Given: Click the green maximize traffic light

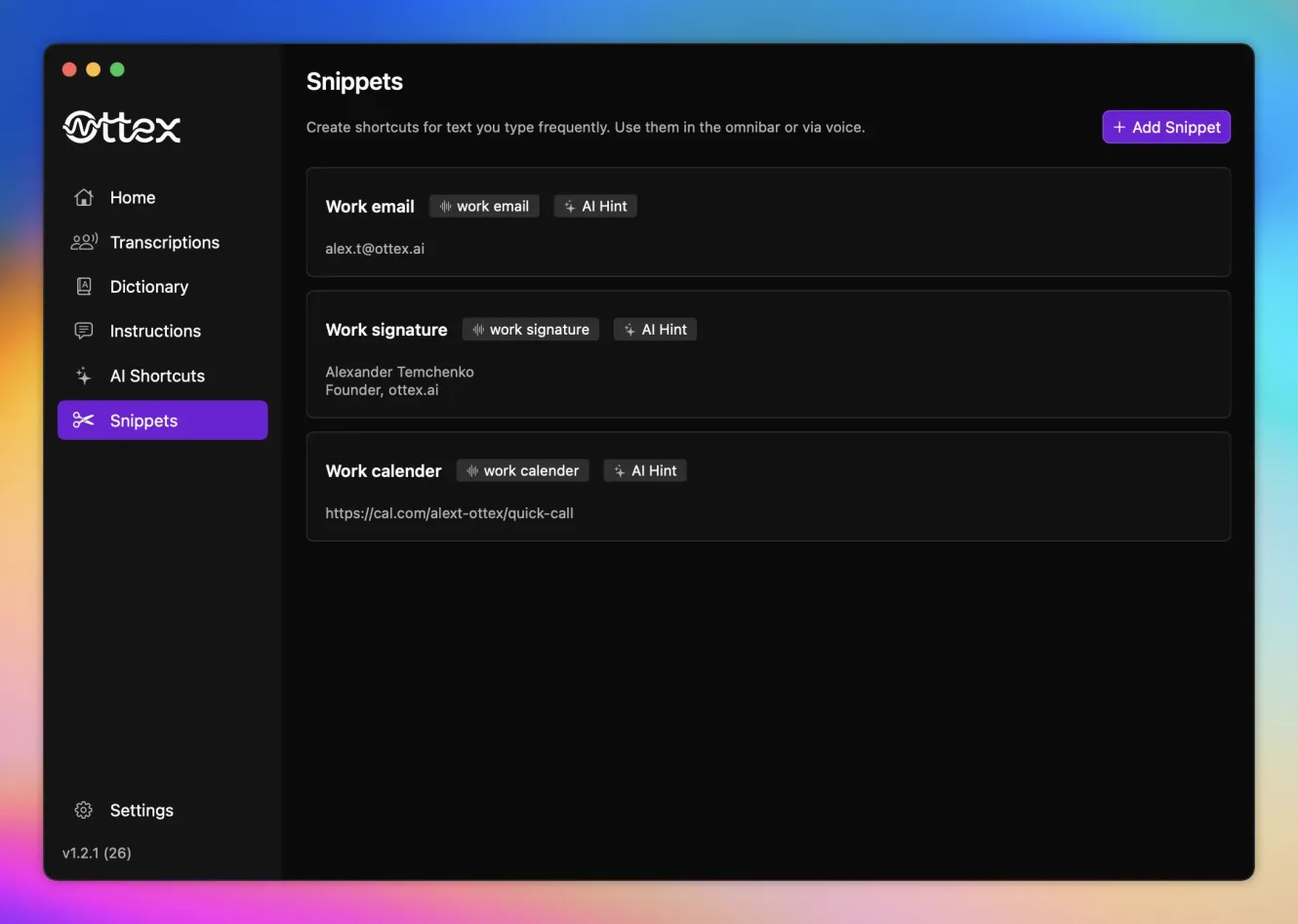Looking at the screenshot, I should tap(116, 69).
